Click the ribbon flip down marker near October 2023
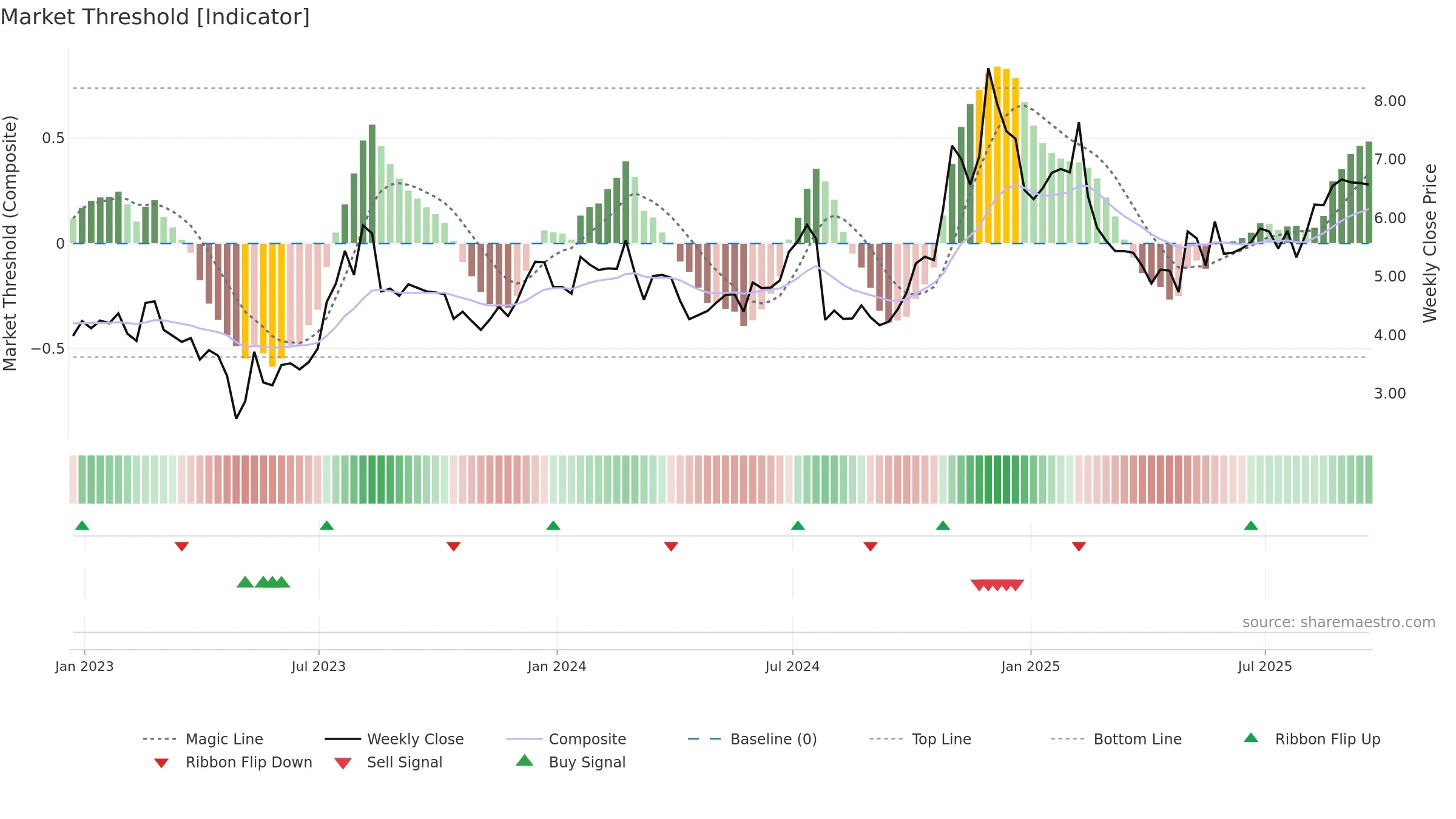The width and height of the screenshot is (1456, 819). pyautogui.click(x=453, y=547)
